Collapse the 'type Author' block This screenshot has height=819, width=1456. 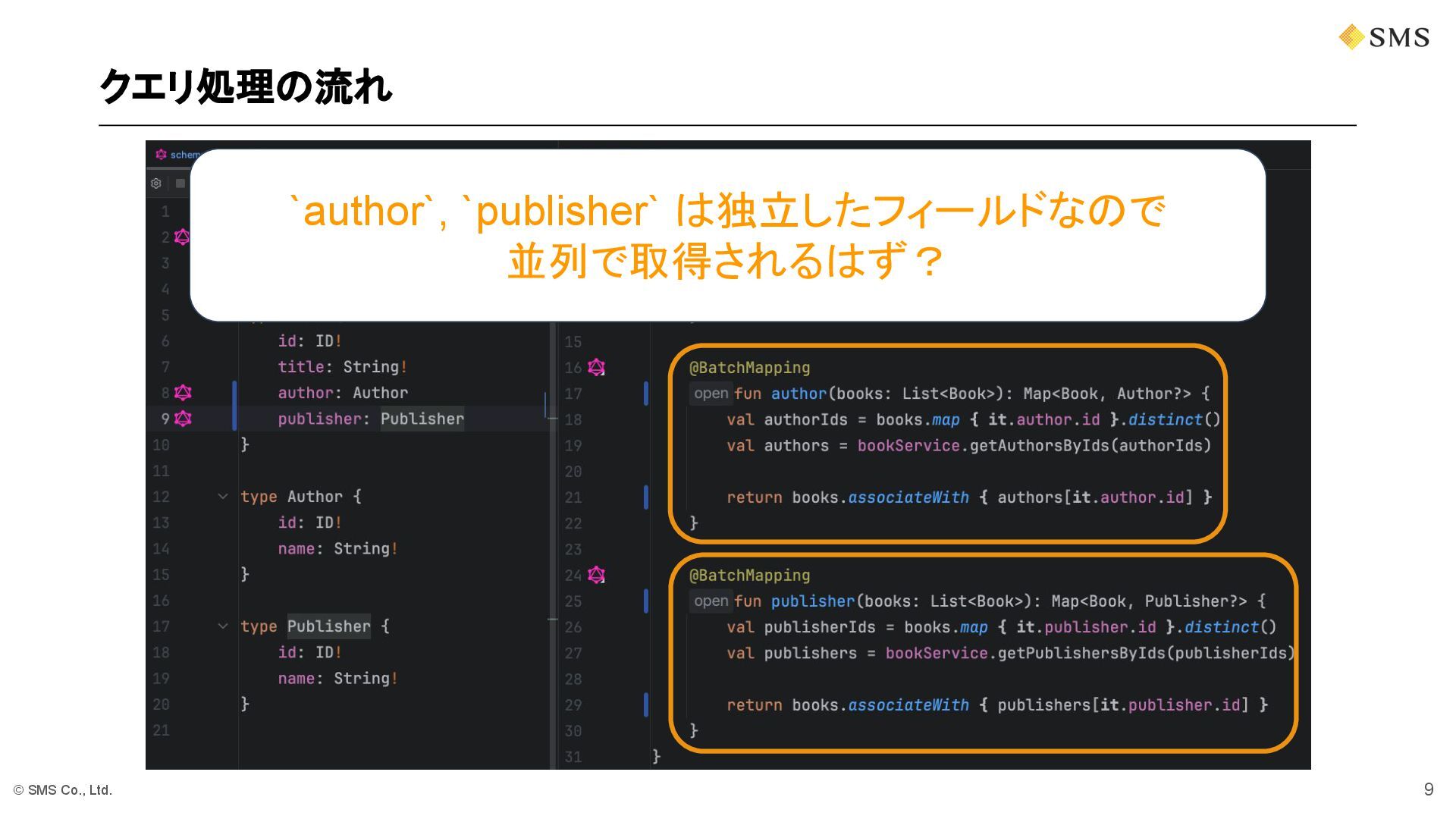click(x=223, y=497)
